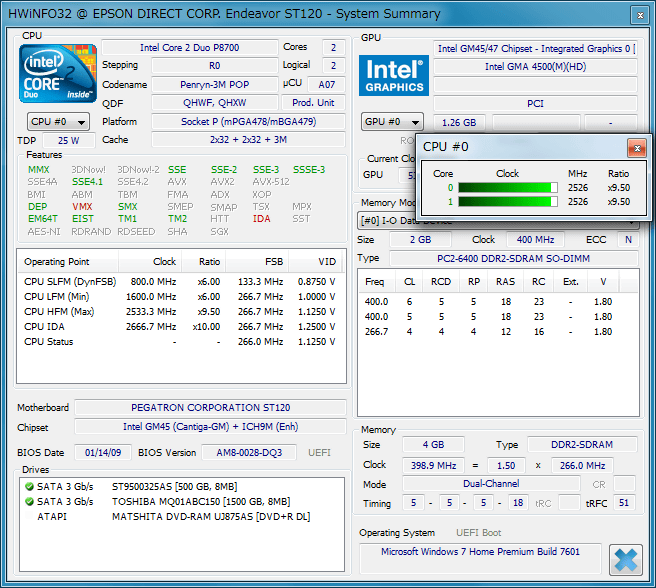Click the green status icon for TOSHIBA MQ01ABC150 drive

coord(29,501)
